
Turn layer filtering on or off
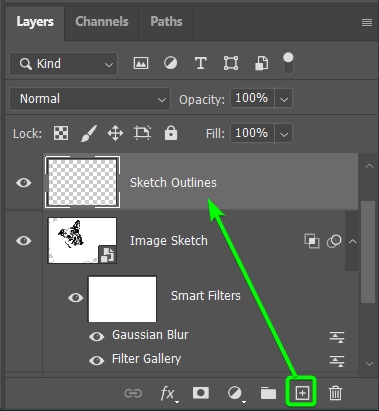[x=288, y=63]
